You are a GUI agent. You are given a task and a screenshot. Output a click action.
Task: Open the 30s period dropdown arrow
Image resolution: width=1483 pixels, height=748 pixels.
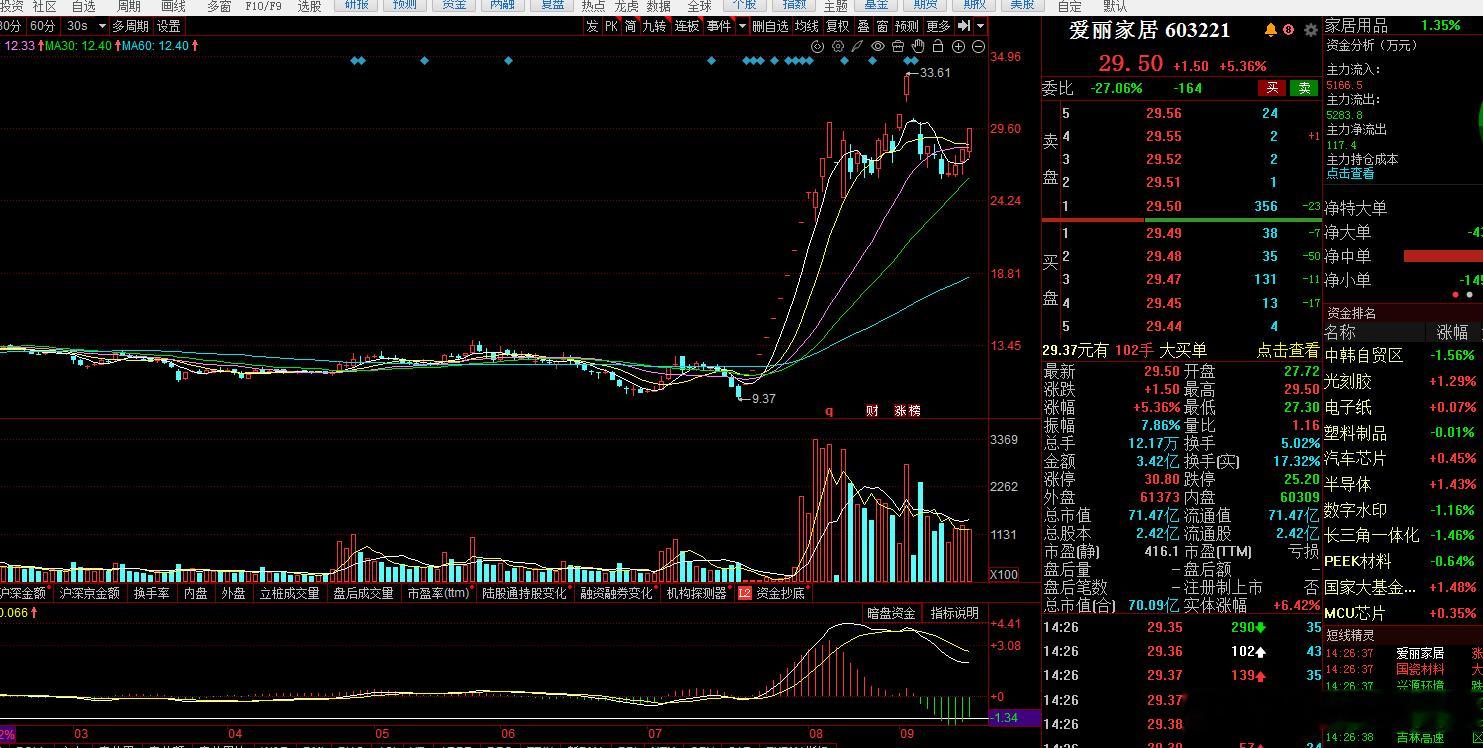point(102,26)
